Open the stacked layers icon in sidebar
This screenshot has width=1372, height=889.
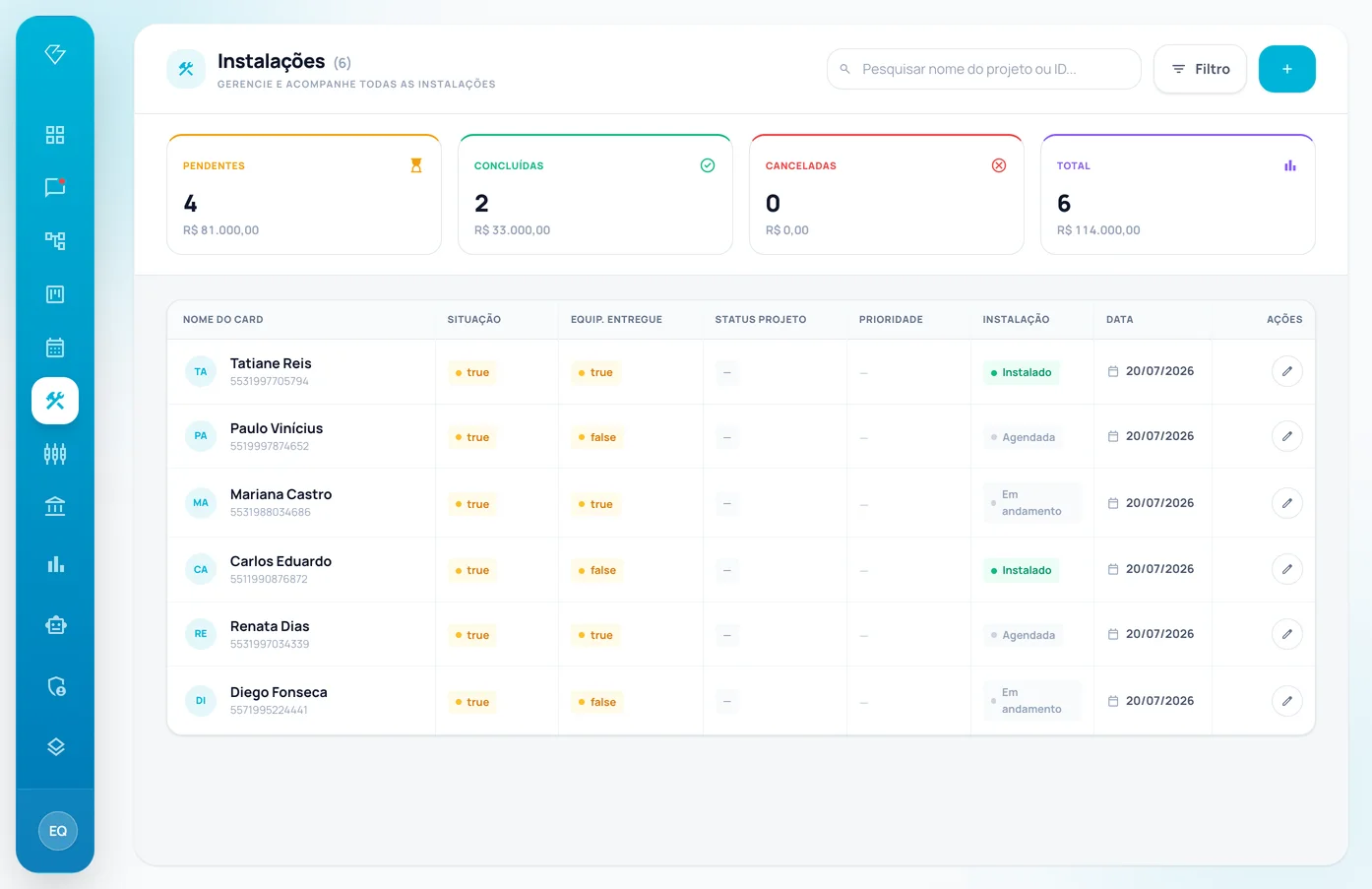(x=55, y=746)
